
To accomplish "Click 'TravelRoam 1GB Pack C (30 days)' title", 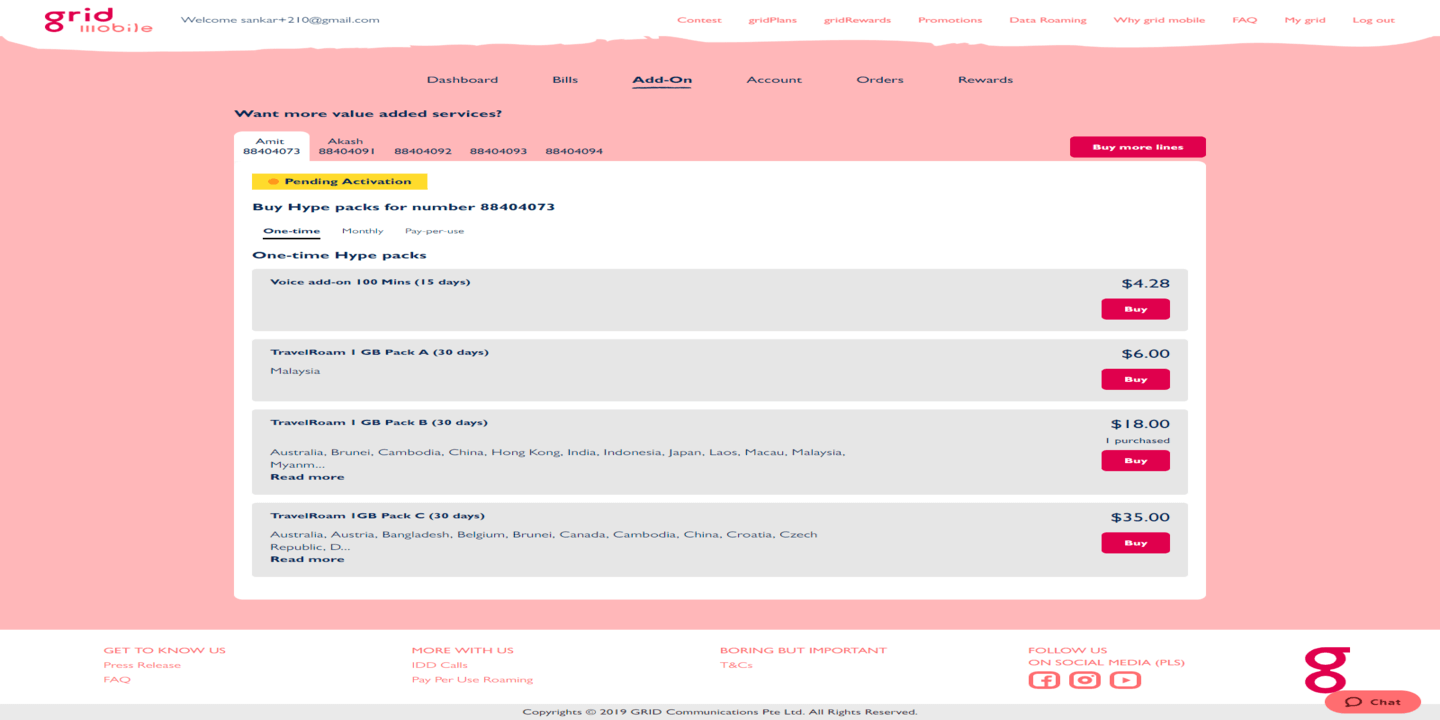I will pos(377,516).
